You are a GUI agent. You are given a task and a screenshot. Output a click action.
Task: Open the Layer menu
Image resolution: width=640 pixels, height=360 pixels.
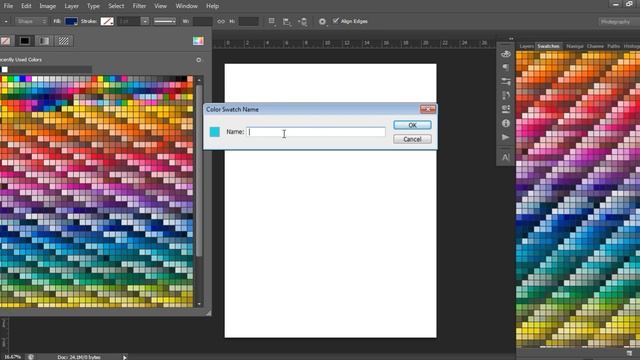pyautogui.click(x=71, y=6)
